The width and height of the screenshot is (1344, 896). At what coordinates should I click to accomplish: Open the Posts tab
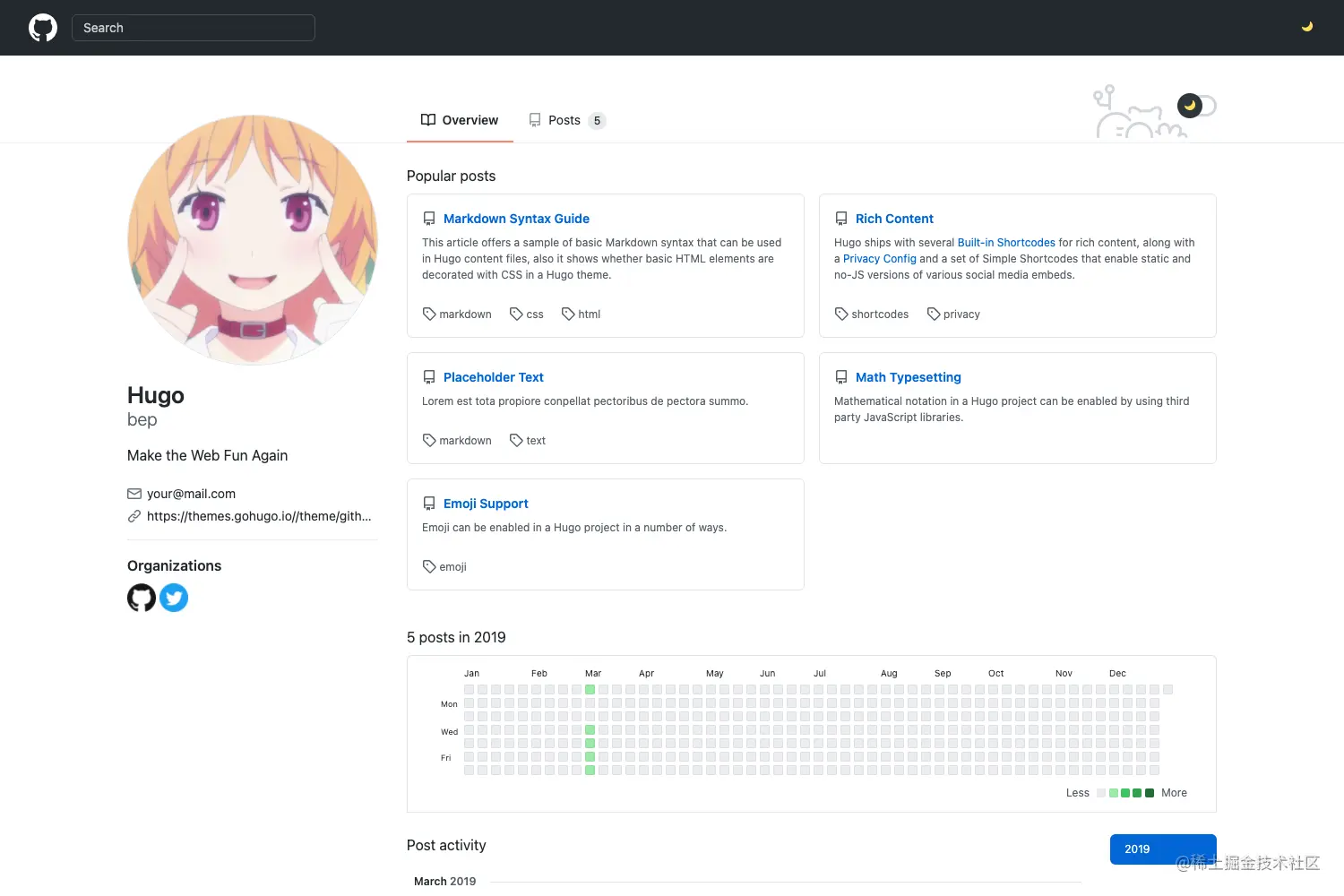tap(567, 120)
